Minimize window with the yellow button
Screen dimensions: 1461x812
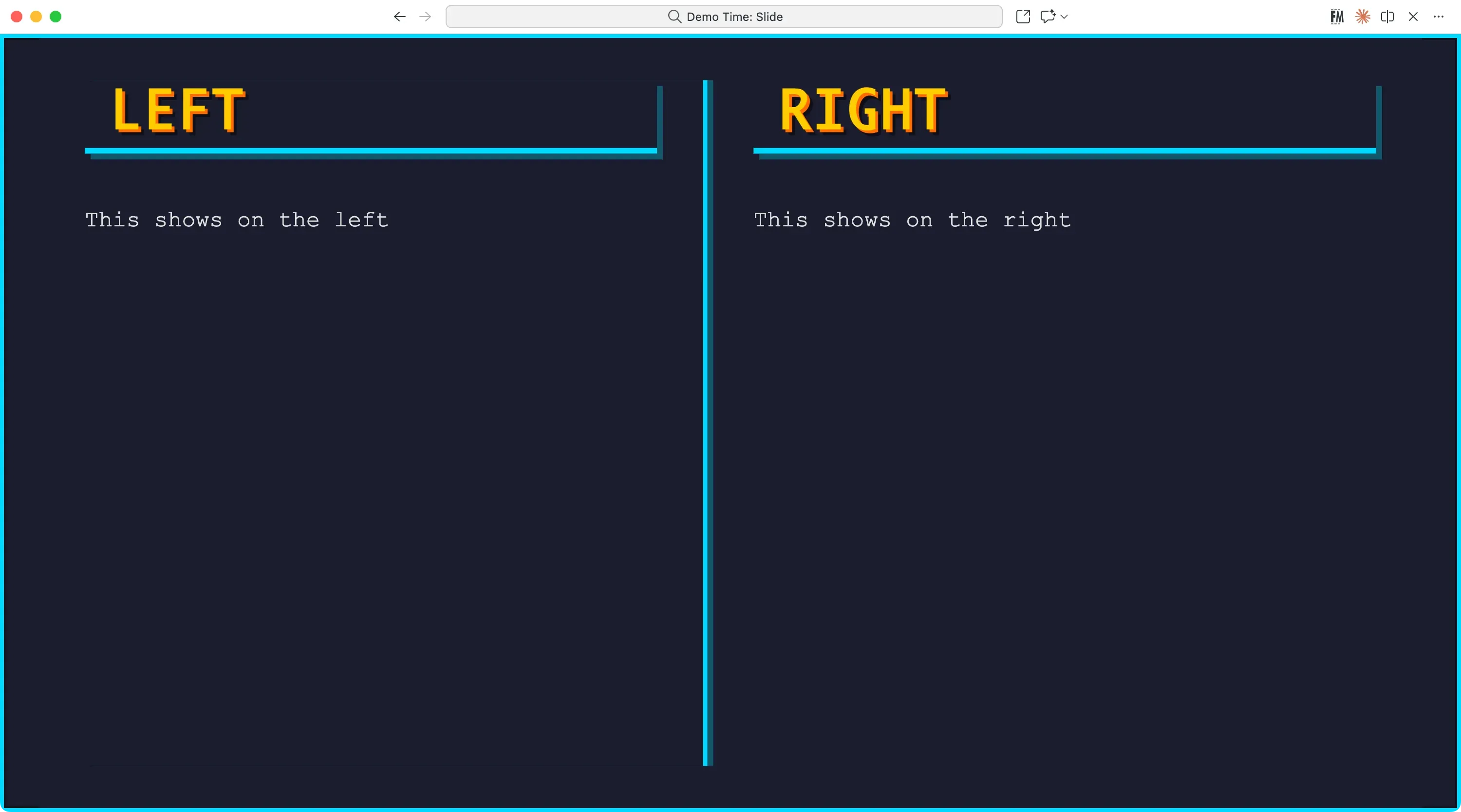coord(36,17)
